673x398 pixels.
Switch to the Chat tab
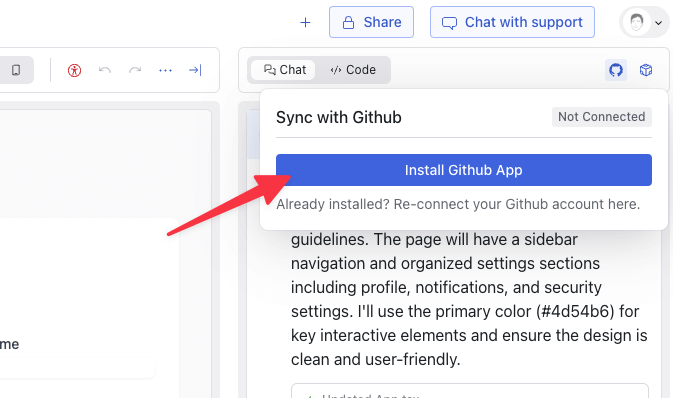[284, 70]
